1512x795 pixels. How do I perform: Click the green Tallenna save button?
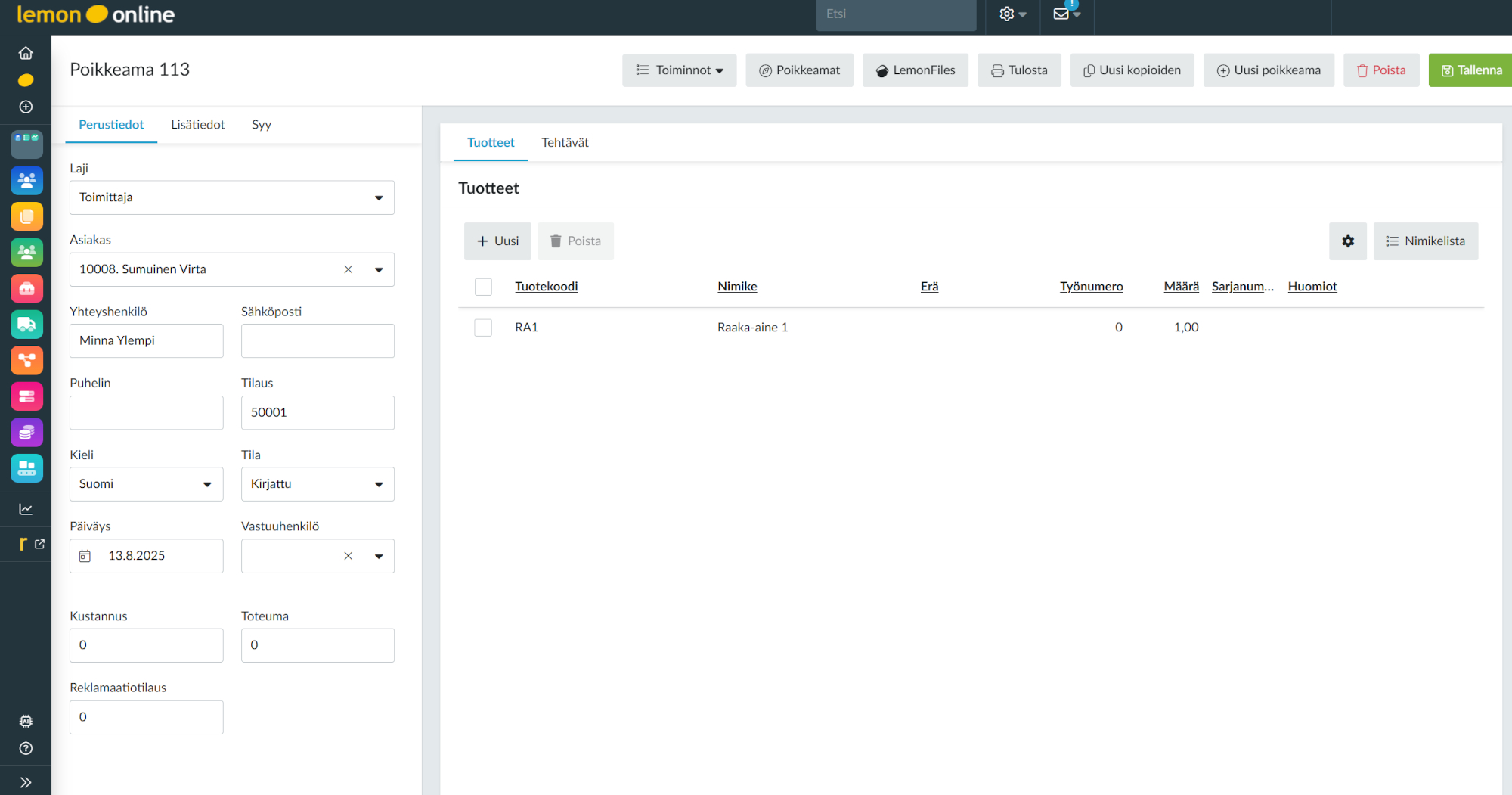pos(1470,70)
